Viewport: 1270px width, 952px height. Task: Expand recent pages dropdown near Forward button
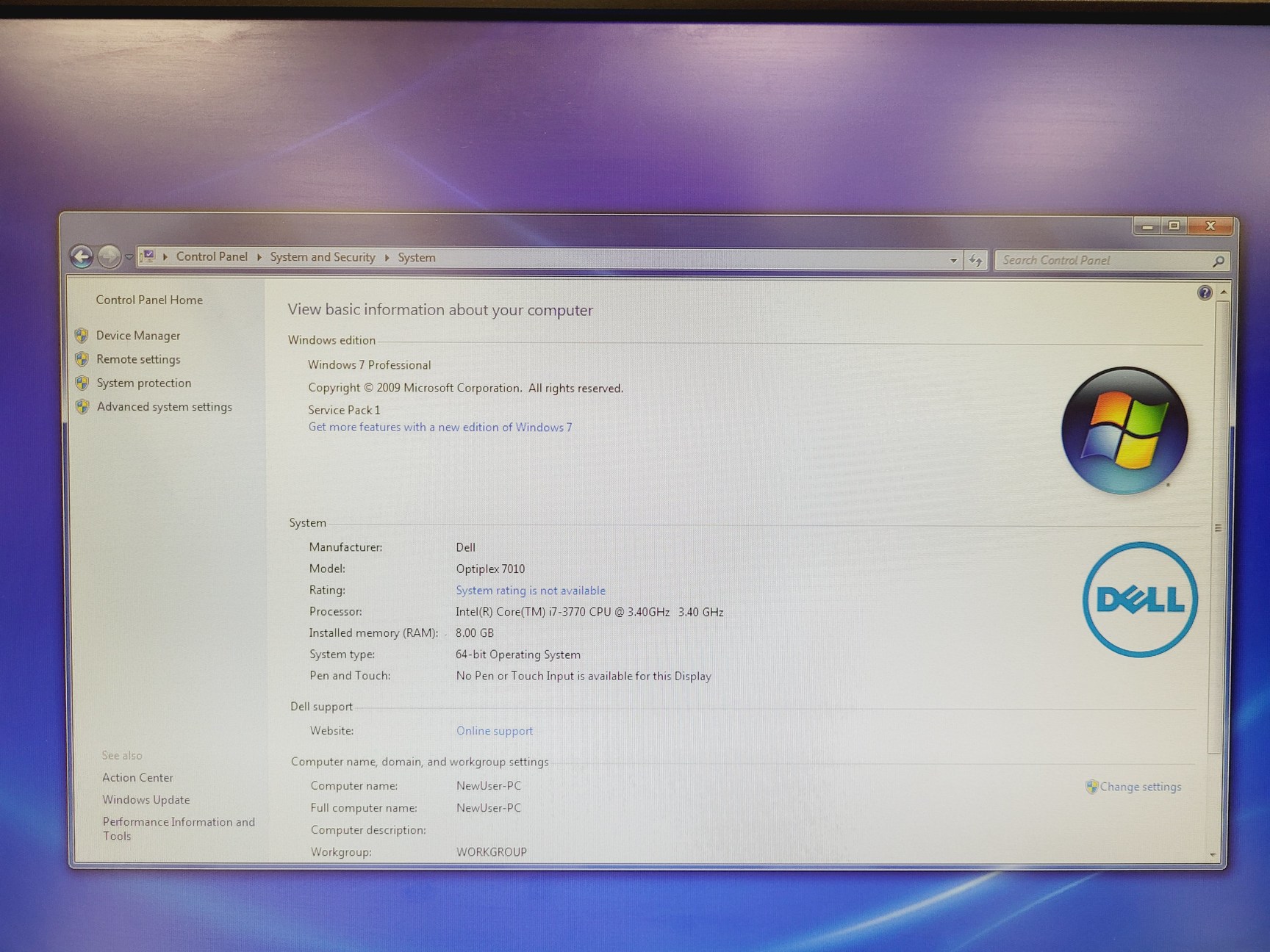click(129, 257)
